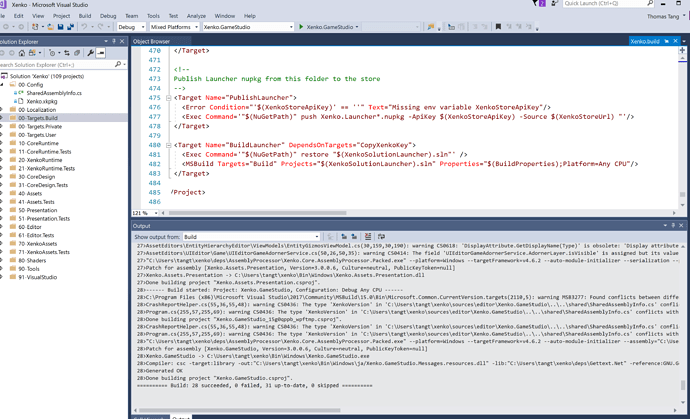Viewport: 690px width, 419px height.
Task: Open the Show output from Build dropdown
Action: tap(251, 237)
